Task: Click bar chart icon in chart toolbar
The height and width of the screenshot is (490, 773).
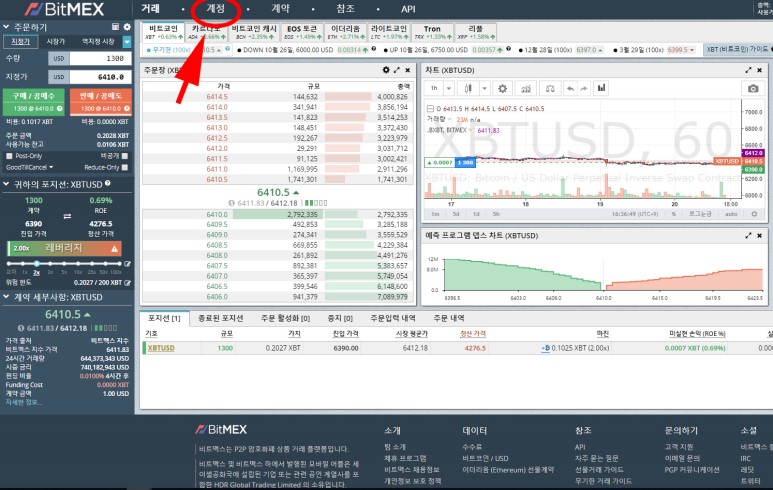Action: 601,88
